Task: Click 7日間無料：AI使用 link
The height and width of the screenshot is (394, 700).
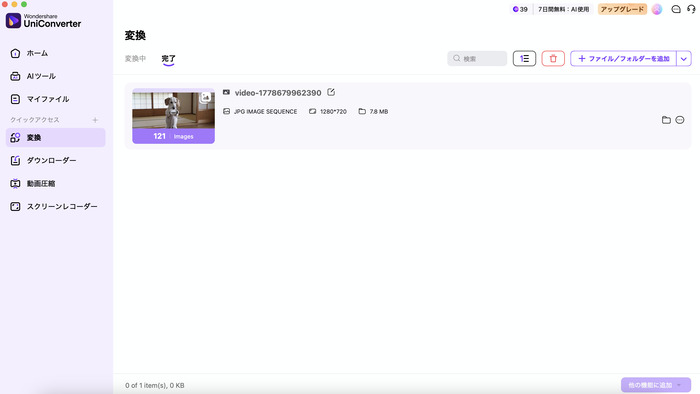Action: [563, 9]
